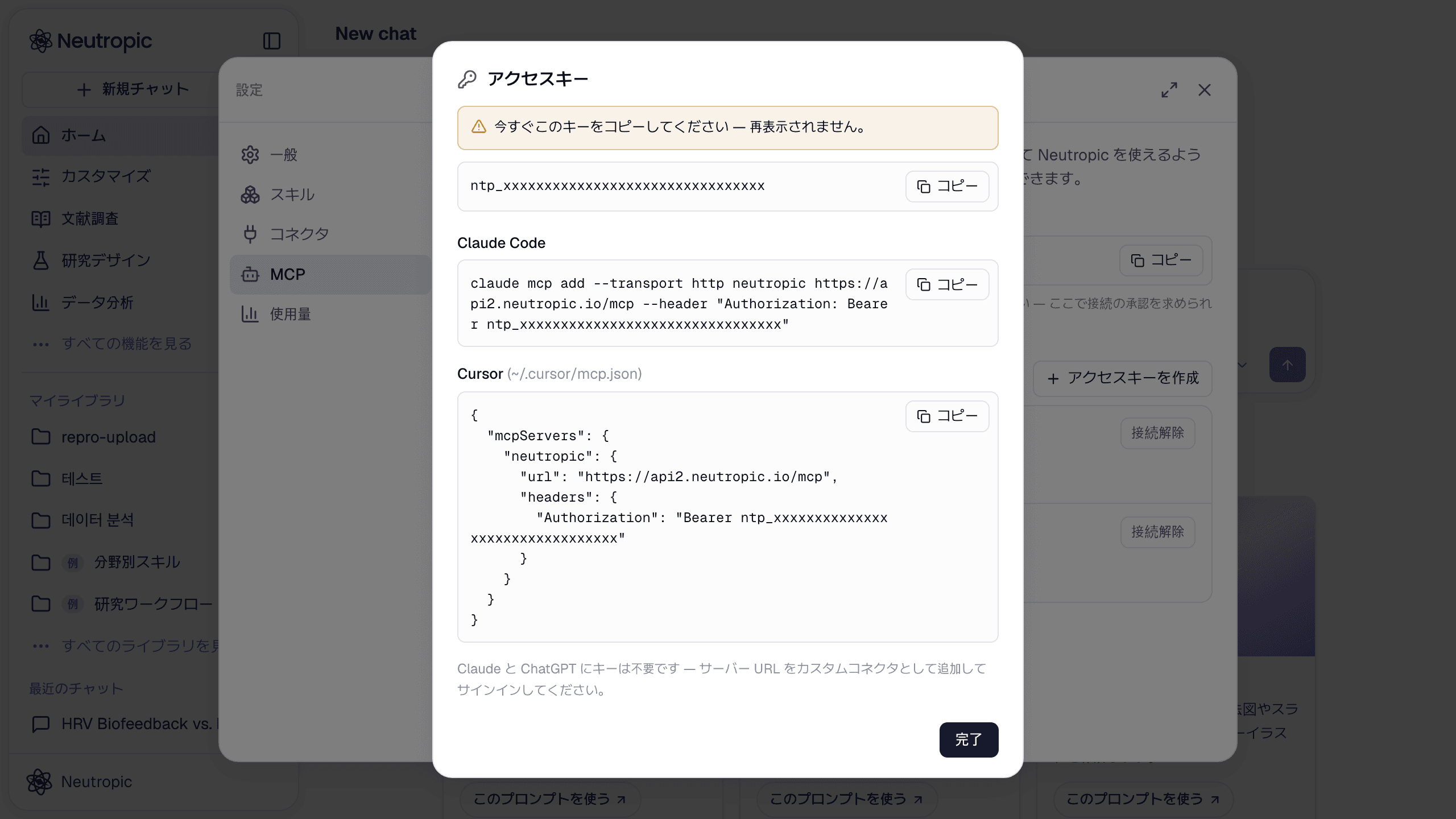Image resolution: width=1456 pixels, height=819 pixels.
Task: Collapse the sidebar panel icon
Action: (272, 41)
